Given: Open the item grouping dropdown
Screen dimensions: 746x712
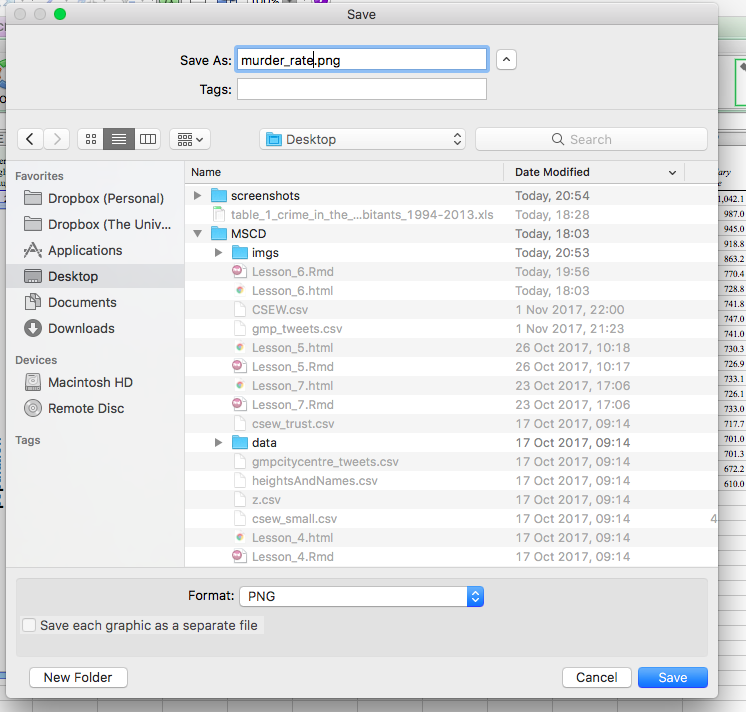Looking at the screenshot, I should click(189, 139).
